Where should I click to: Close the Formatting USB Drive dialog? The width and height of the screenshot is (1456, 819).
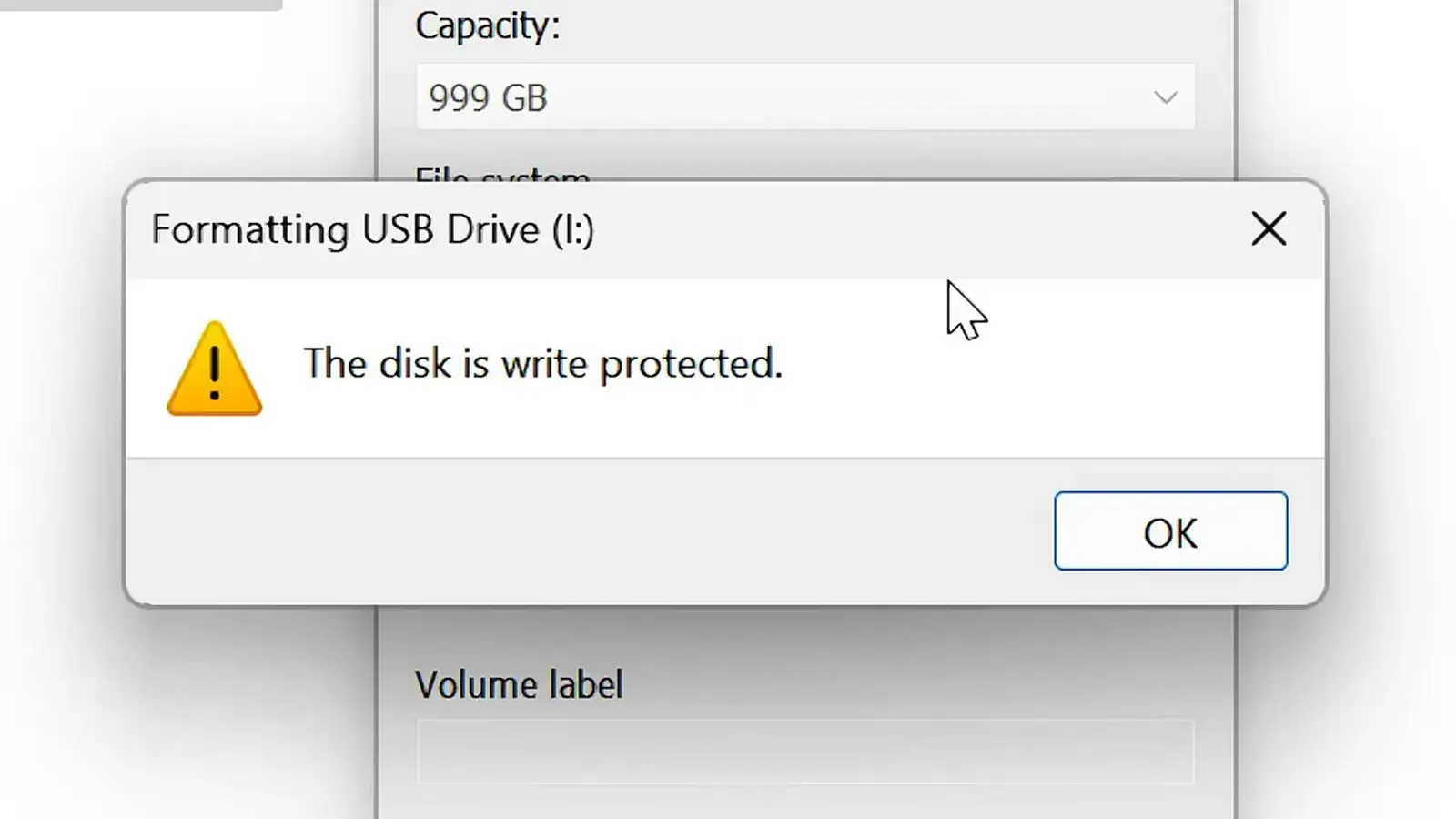pyautogui.click(x=1269, y=229)
